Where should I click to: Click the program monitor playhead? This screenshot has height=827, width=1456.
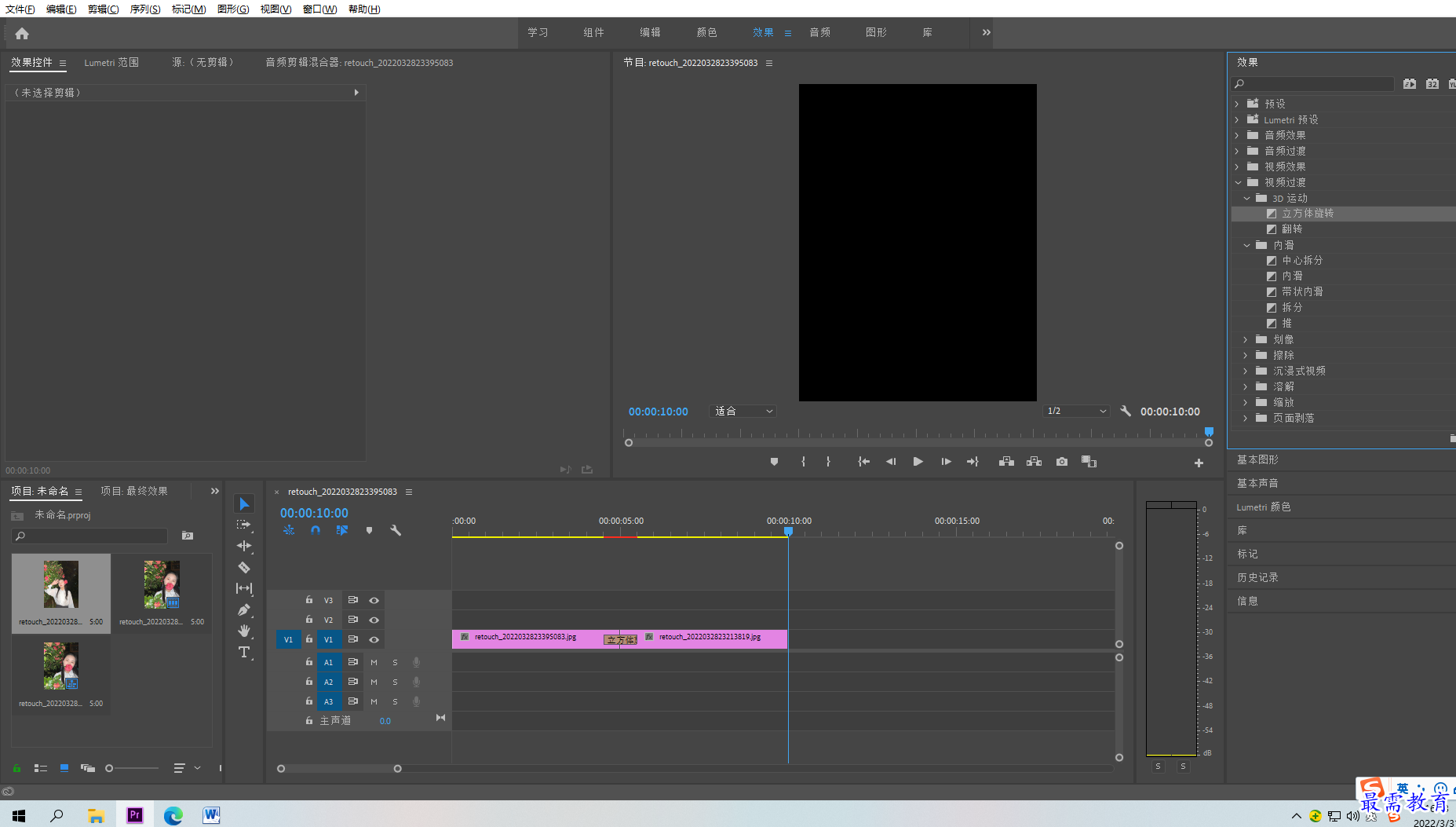1209,432
